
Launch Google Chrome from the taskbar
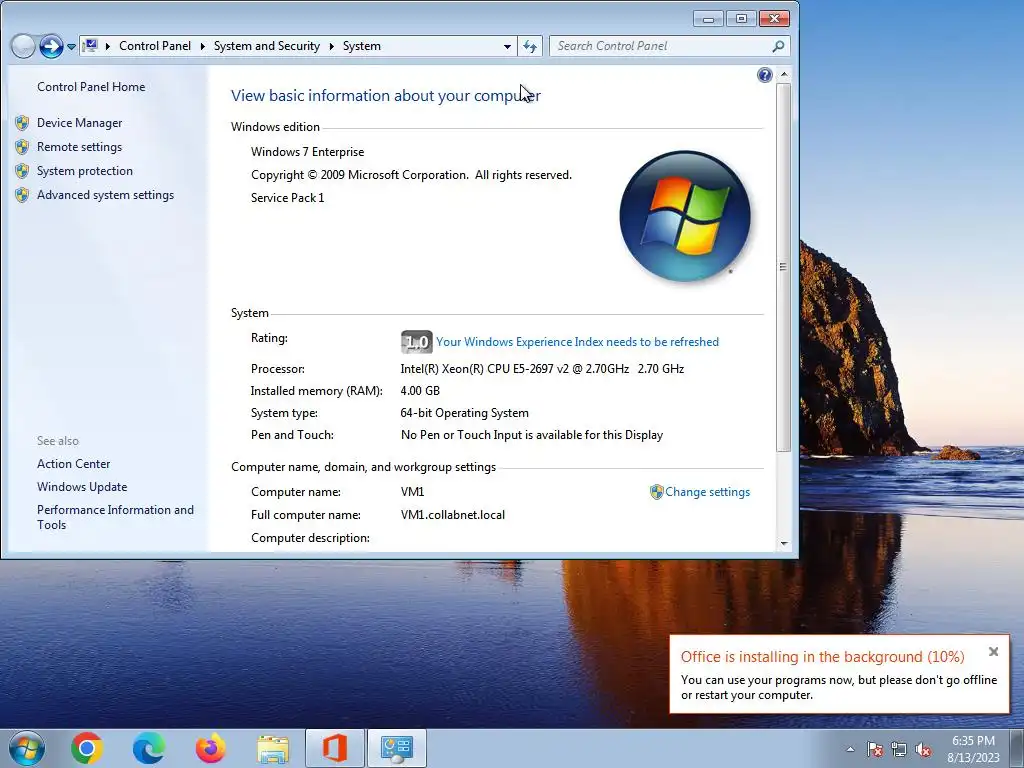point(87,748)
